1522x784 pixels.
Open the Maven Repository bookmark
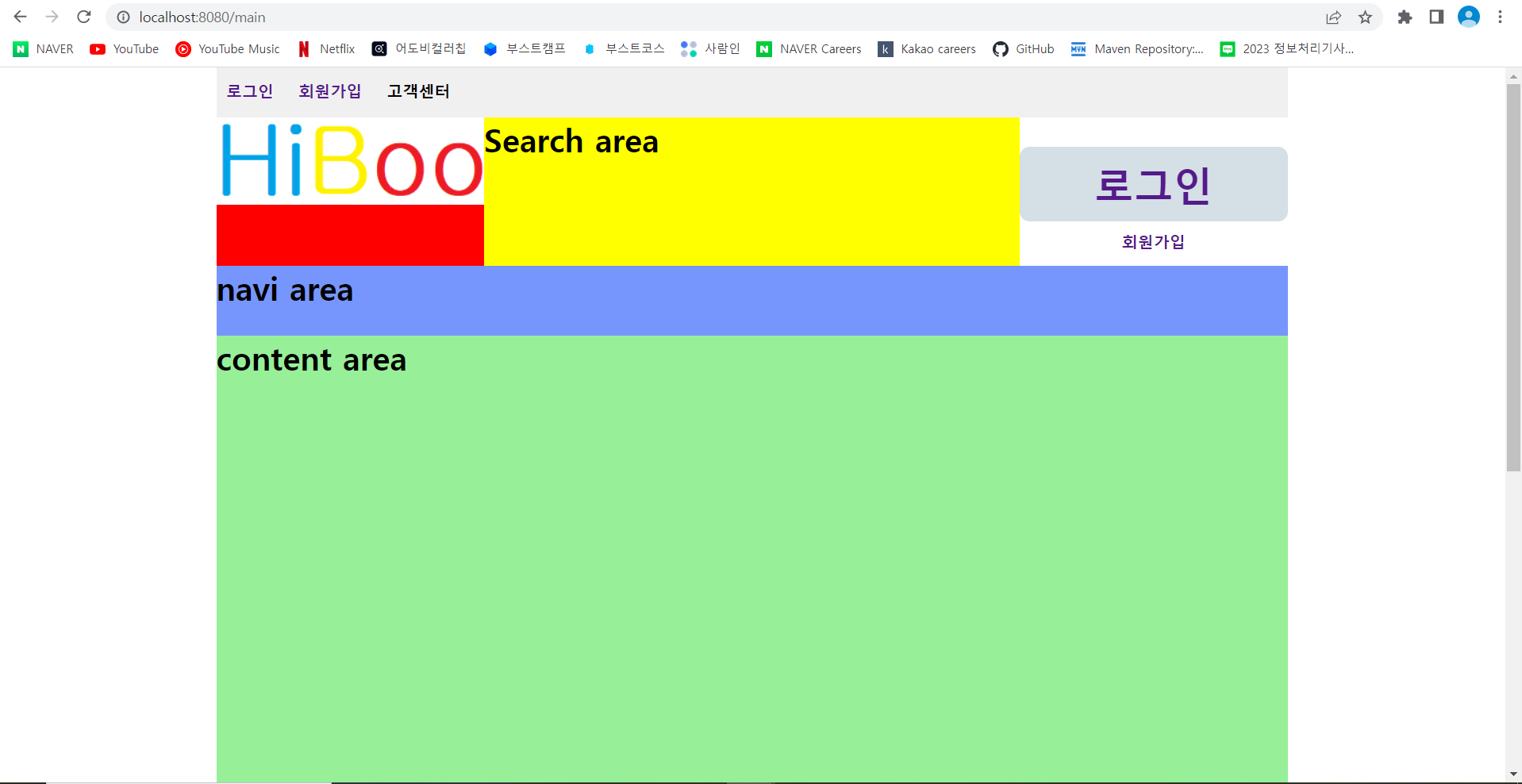(1137, 49)
